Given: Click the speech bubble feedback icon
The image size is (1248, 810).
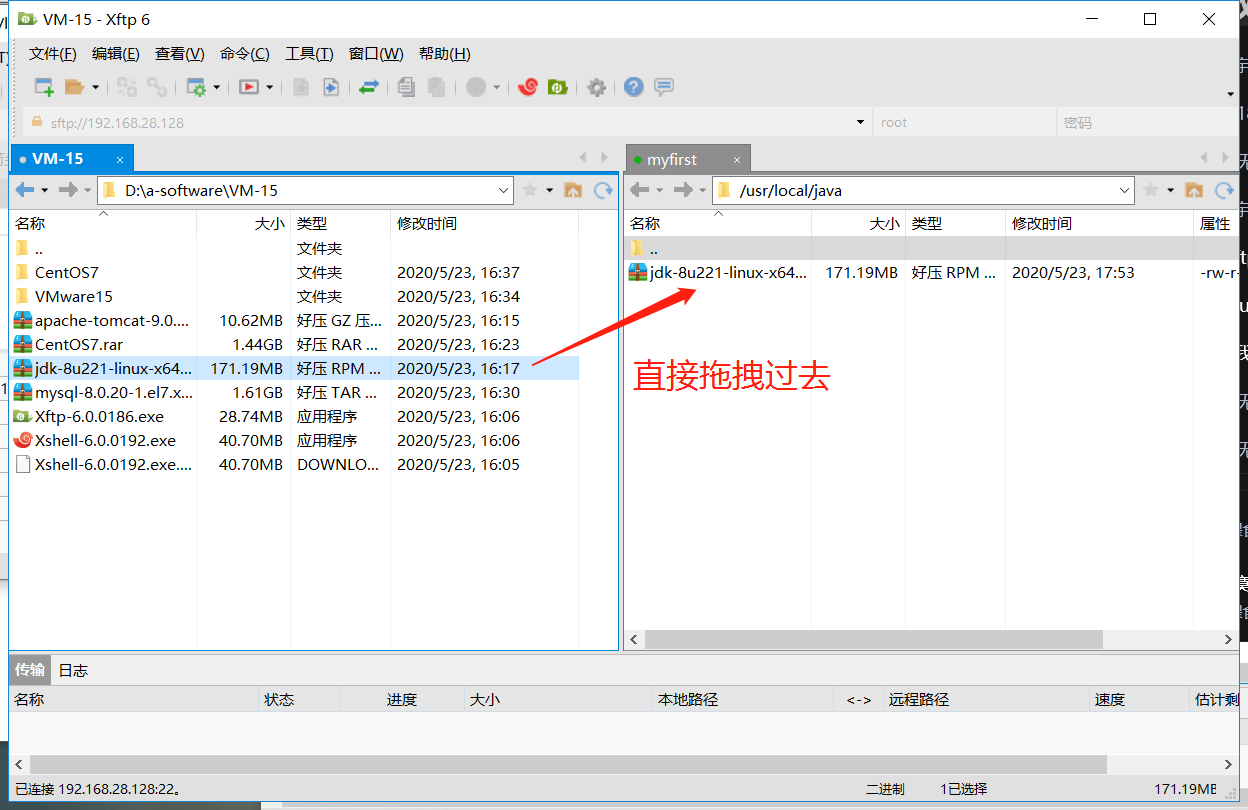Looking at the screenshot, I should click(x=664, y=87).
